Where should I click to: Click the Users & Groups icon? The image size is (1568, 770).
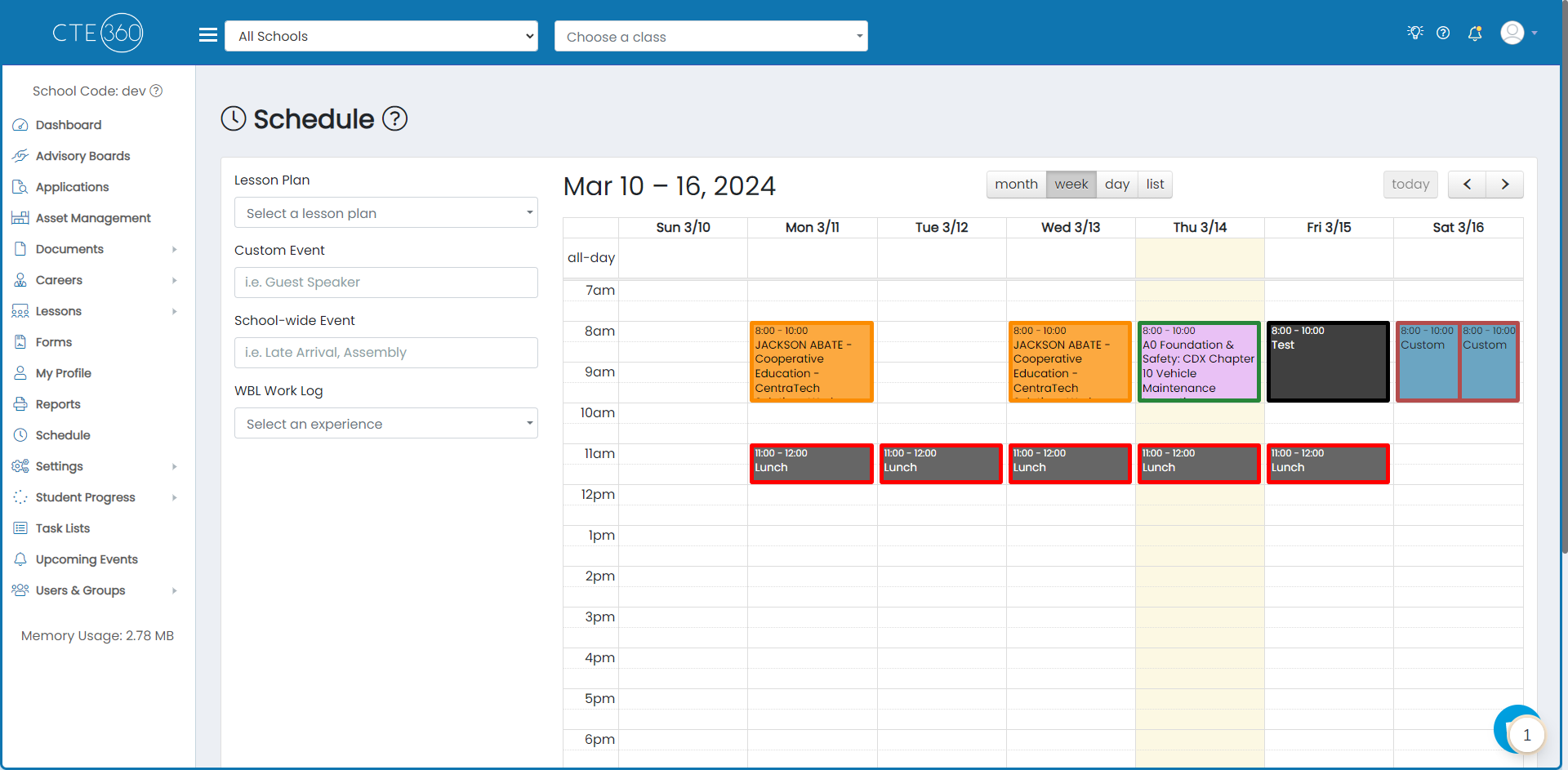coord(20,590)
